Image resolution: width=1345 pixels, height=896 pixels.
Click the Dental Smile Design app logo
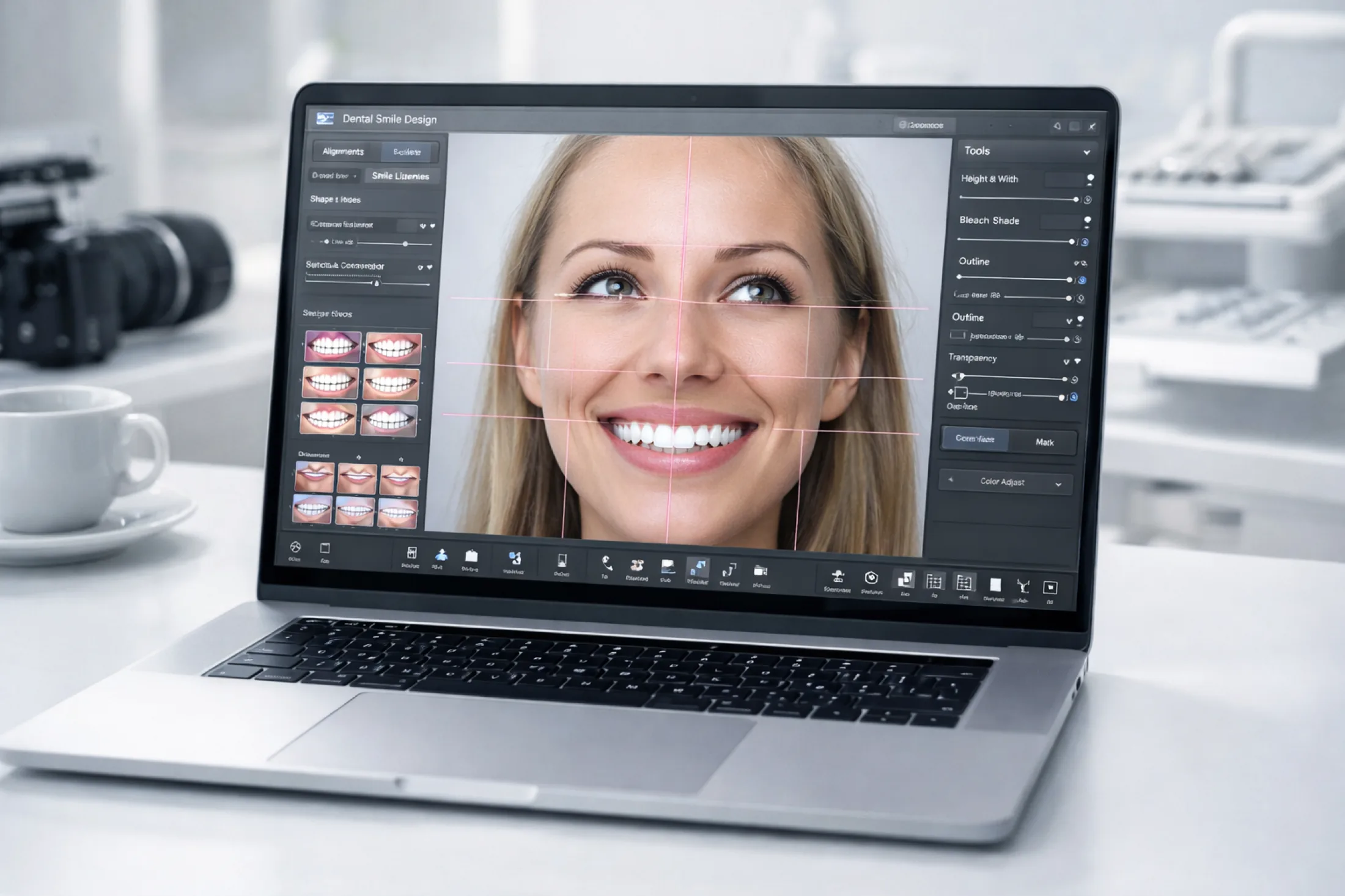325,119
